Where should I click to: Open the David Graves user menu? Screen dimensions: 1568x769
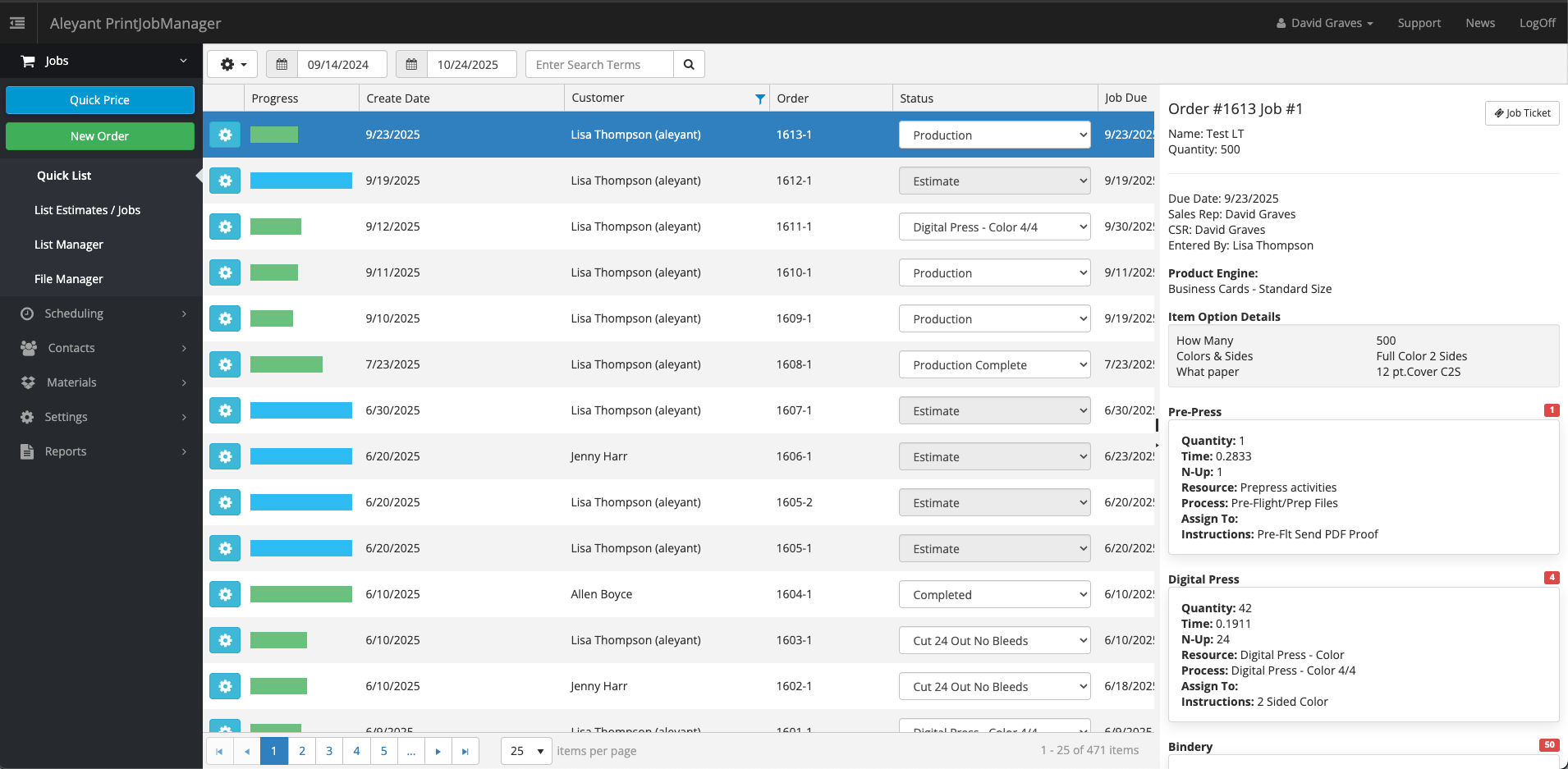[x=1324, y=23]
